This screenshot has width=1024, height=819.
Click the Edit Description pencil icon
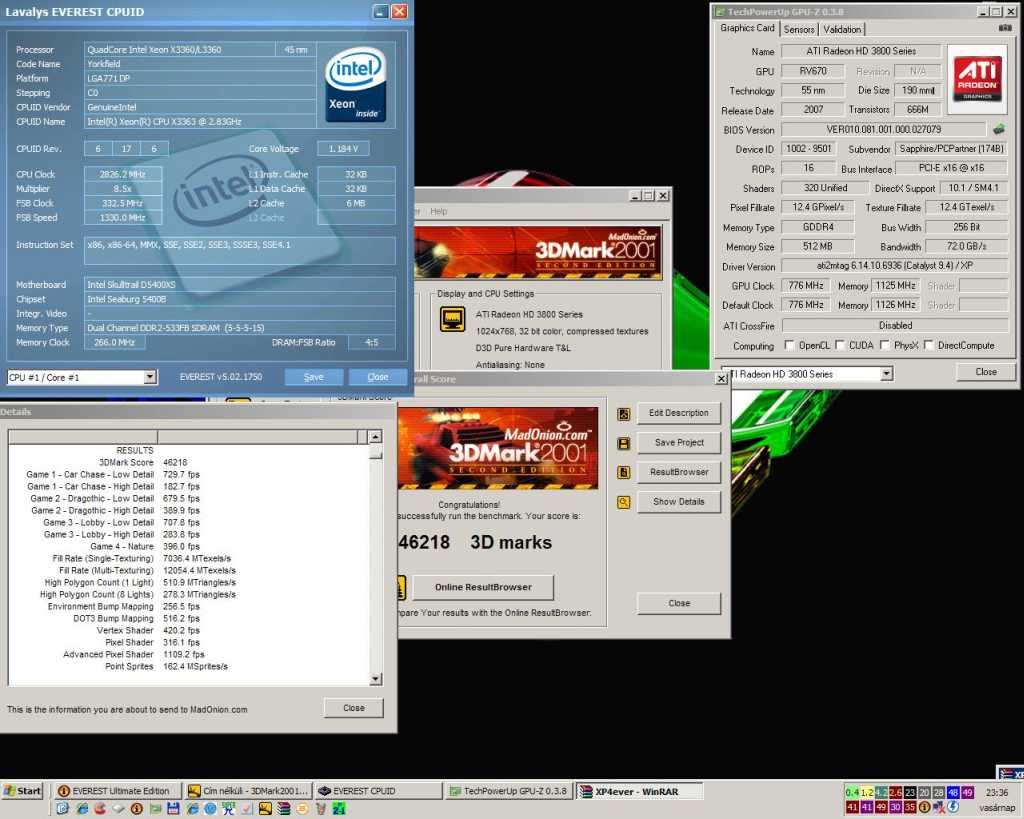tap(624, 413)
